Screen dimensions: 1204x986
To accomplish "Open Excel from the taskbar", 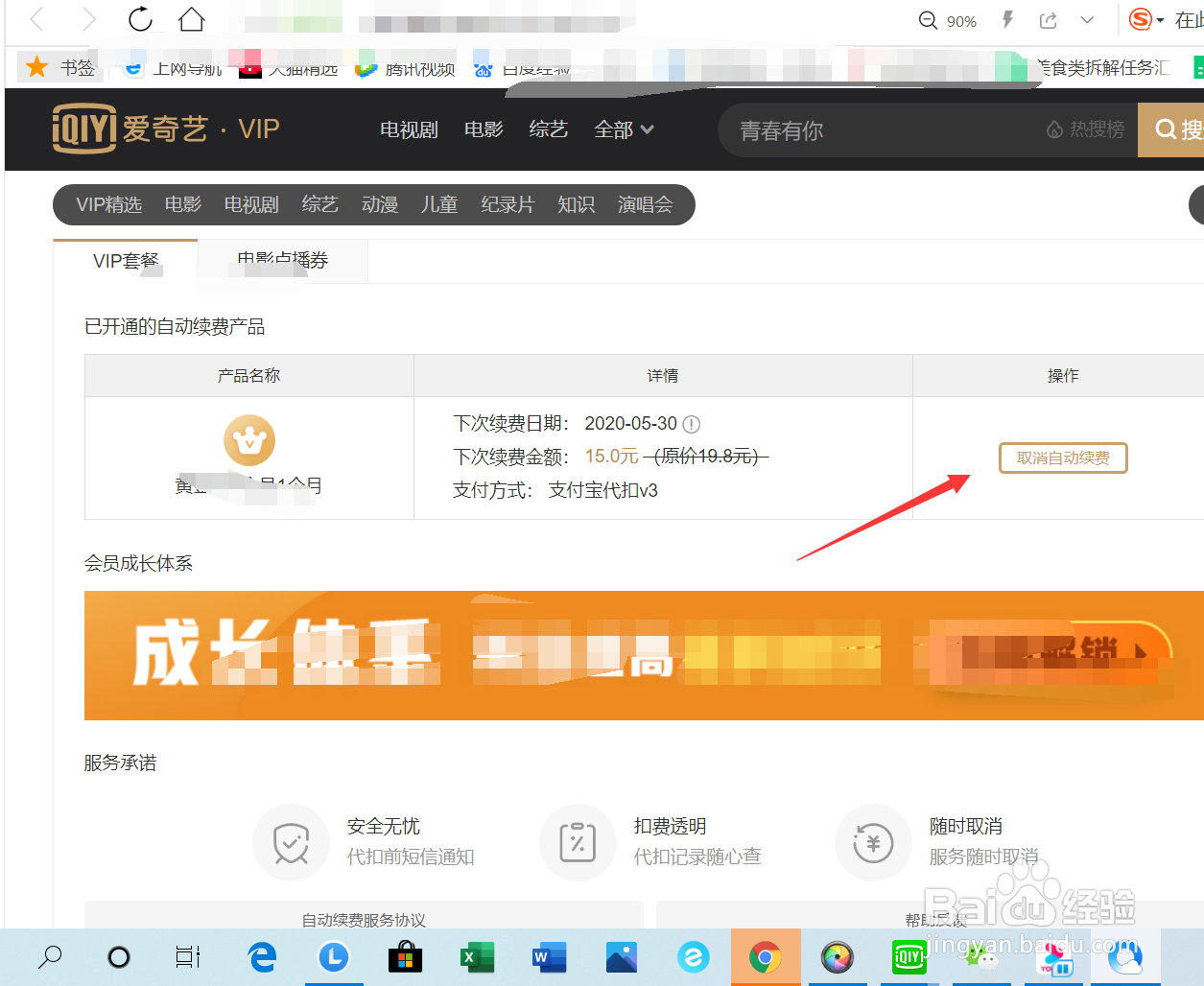I will pos(477,957).
